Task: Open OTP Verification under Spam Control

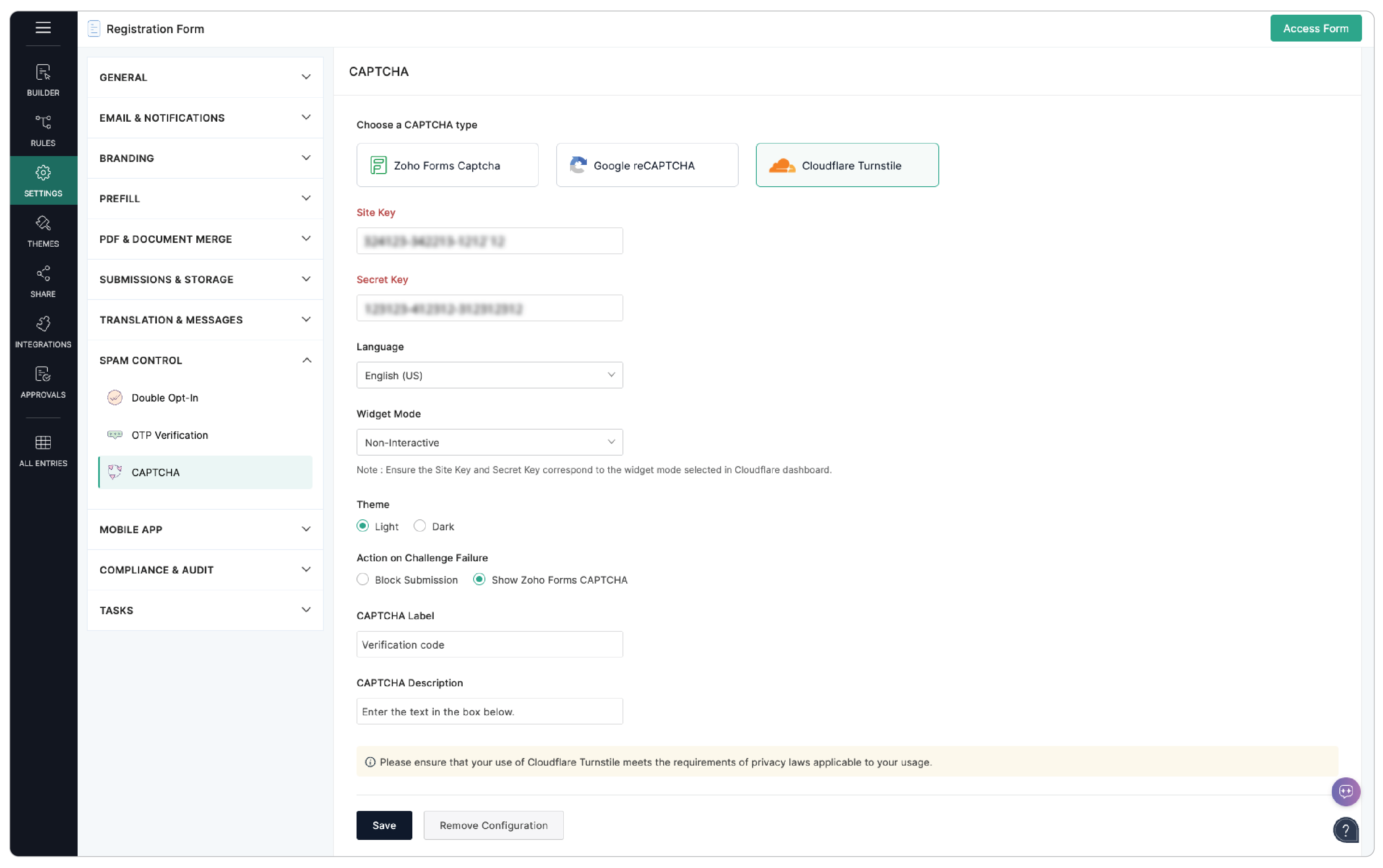Action: coord(169,435)
